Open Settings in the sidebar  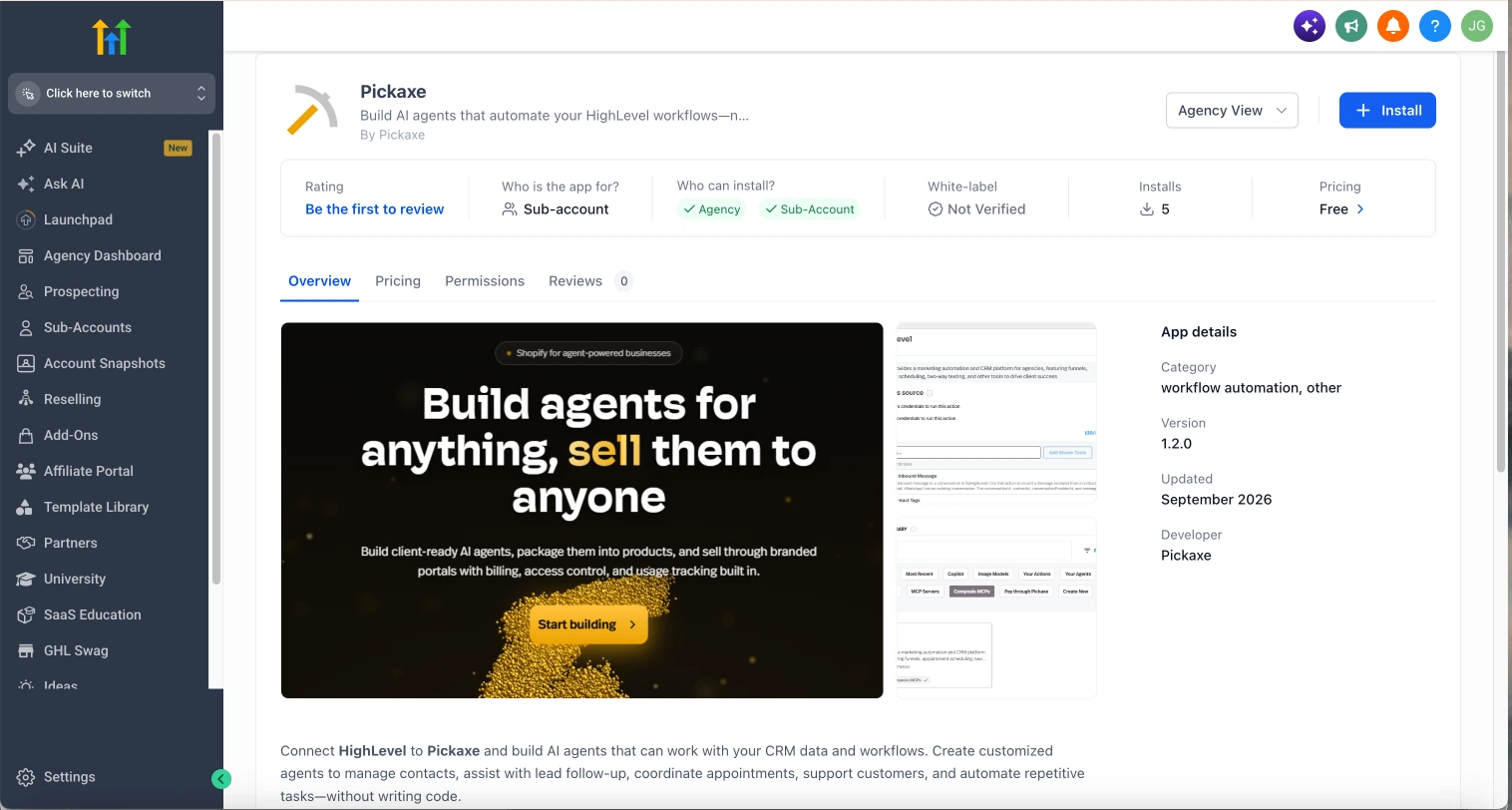[x=70, y=777]
